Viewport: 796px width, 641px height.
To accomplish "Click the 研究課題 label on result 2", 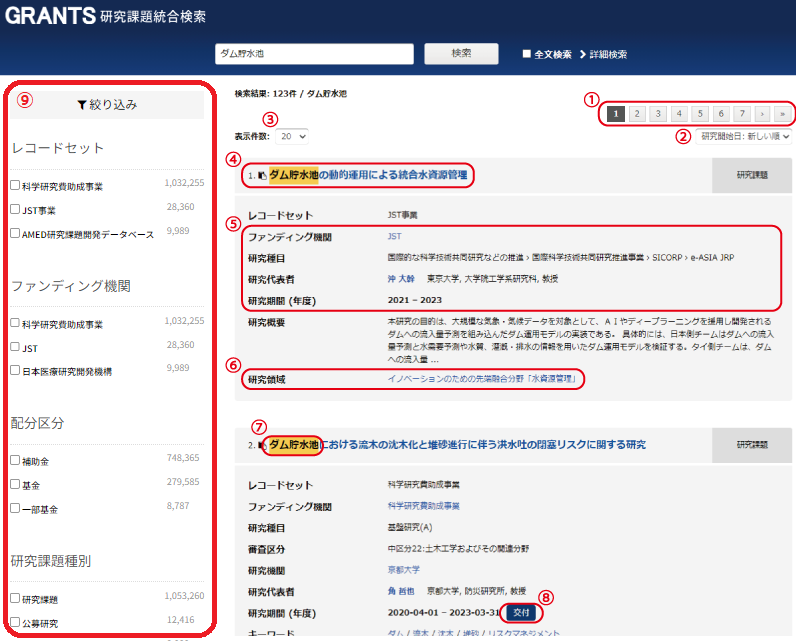I will click(752, 445).
